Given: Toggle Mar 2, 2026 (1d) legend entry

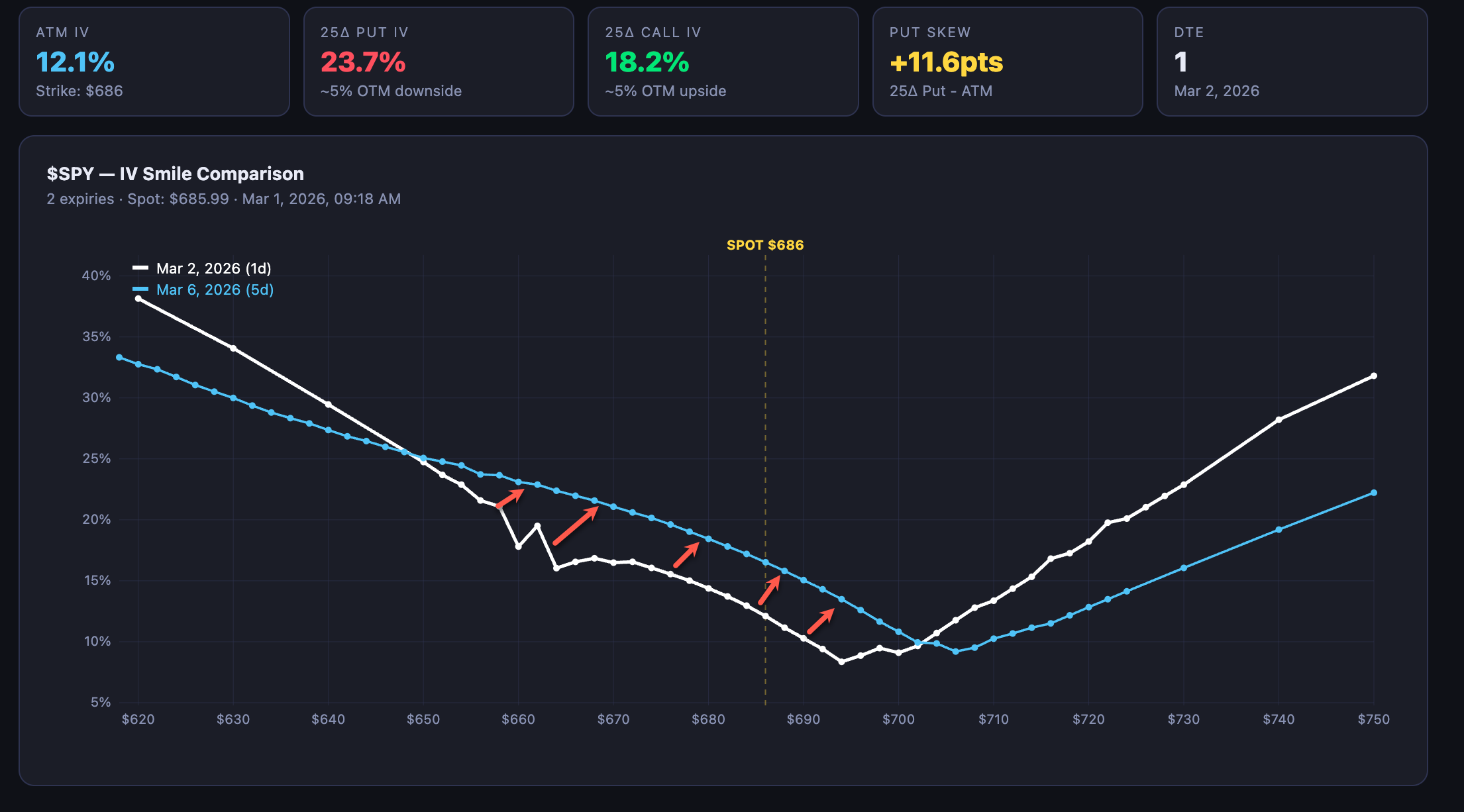Looking at the screenshot, I should click(x=213, y=268).
